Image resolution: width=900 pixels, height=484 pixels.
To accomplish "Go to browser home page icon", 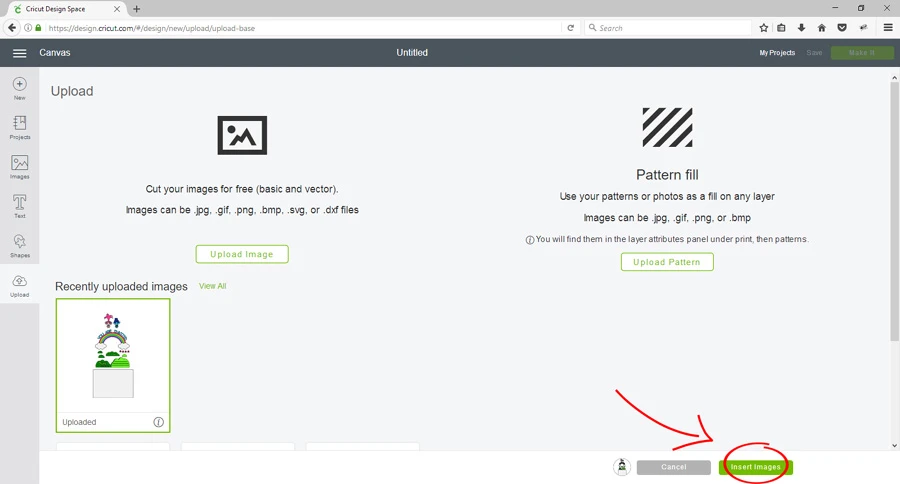I will click(821, 28).
